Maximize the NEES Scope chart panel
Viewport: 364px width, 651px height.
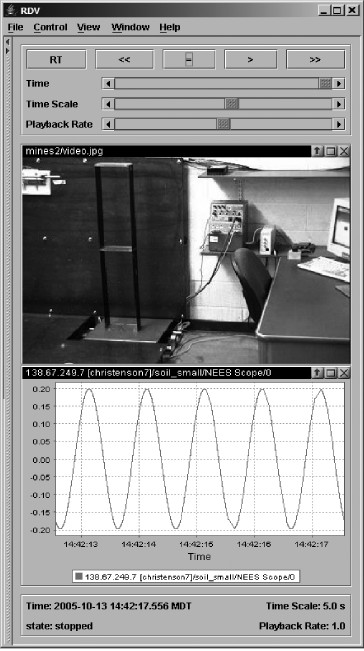330,373
